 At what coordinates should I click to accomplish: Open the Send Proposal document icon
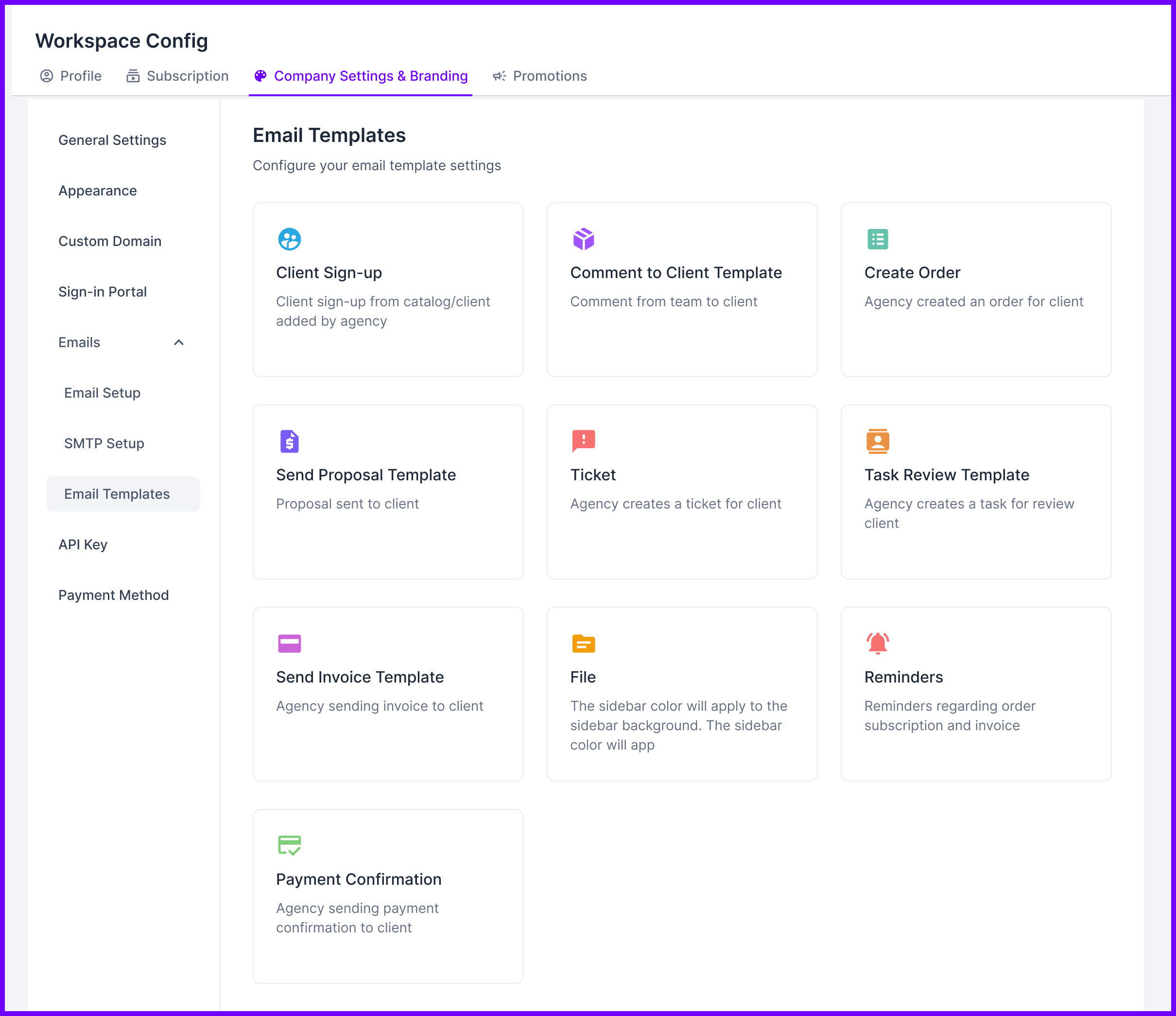(289, 441)
